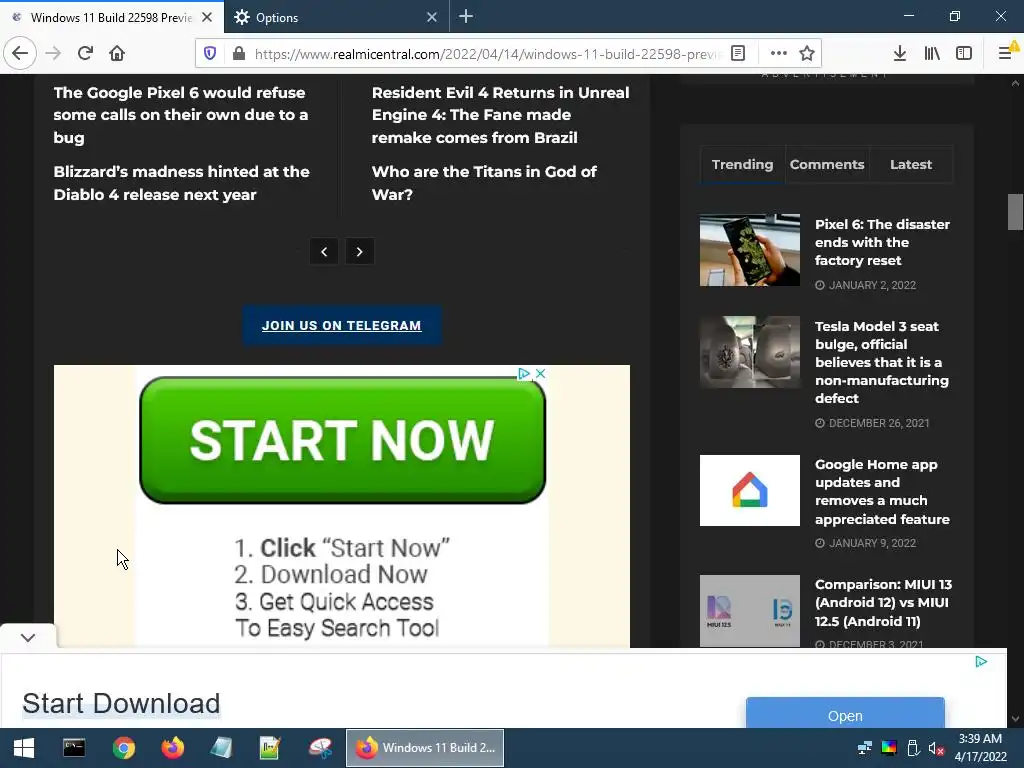Viewport: 1024px width, 768px height.
Task: Click DECEMBER 26, 2021 date text
Action: coord(879,423)
